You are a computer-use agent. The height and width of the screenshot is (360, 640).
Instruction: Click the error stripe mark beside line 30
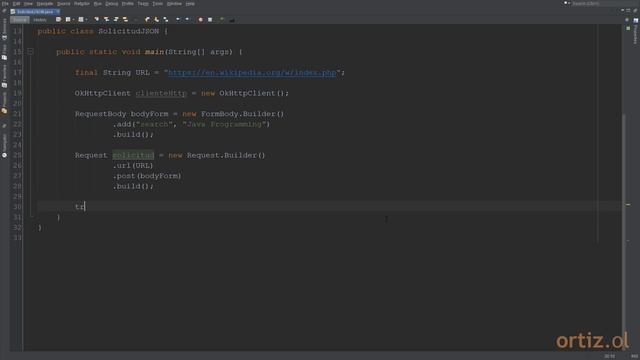pyautogui.click(x=628, y=204)
